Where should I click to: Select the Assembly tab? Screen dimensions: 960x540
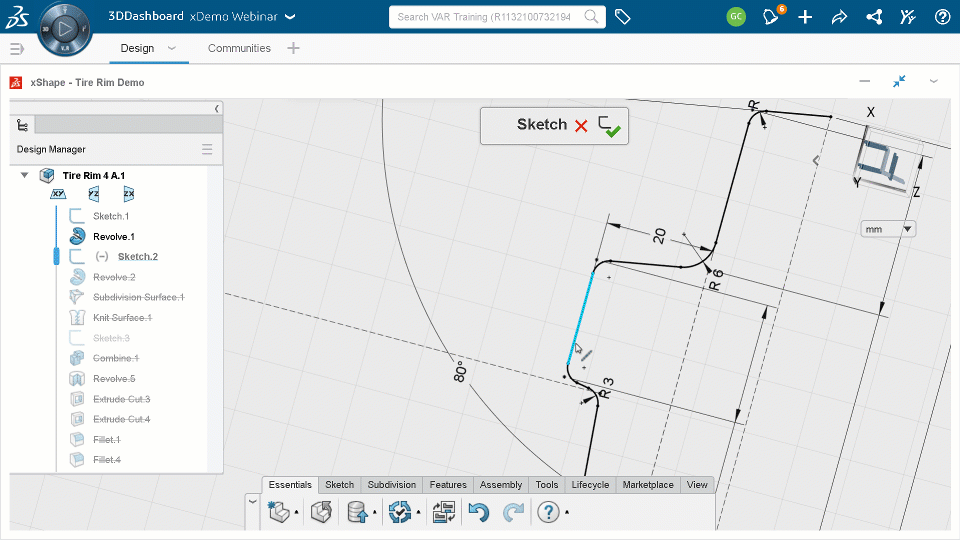(x=501, y=485)
